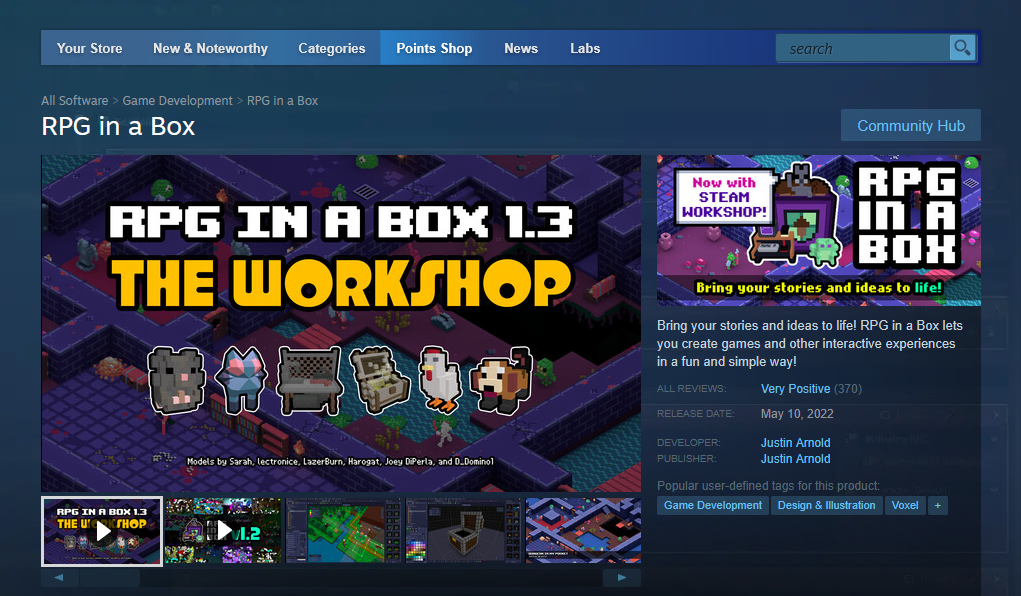Viewport: 1021px width, 596px height.
Task: Click the search magnifier icon
Action: 962,48
